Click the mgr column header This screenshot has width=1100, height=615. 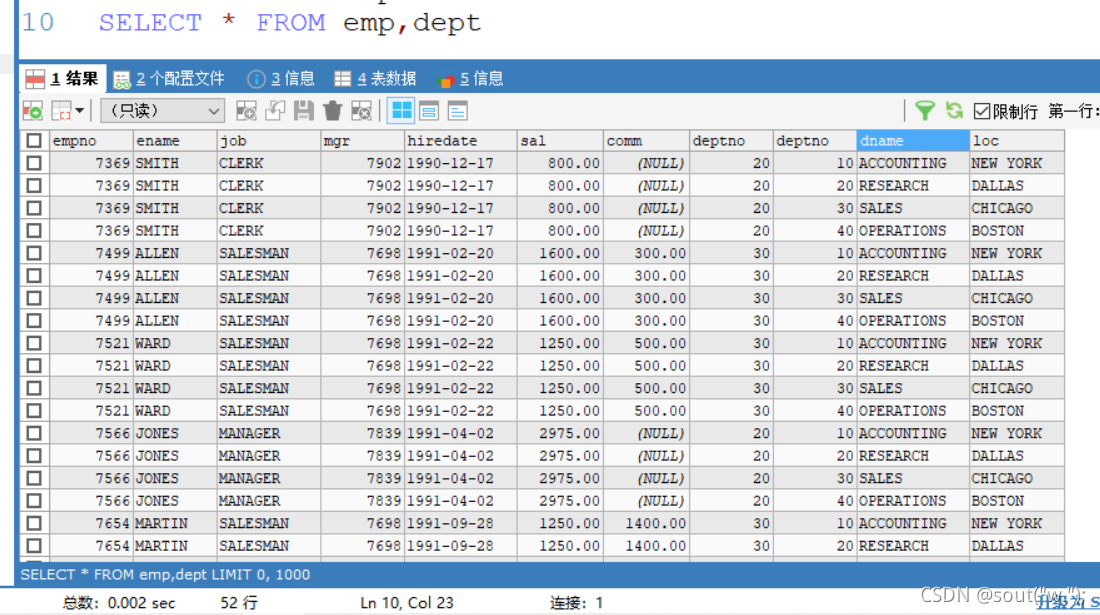pos(363,140)
